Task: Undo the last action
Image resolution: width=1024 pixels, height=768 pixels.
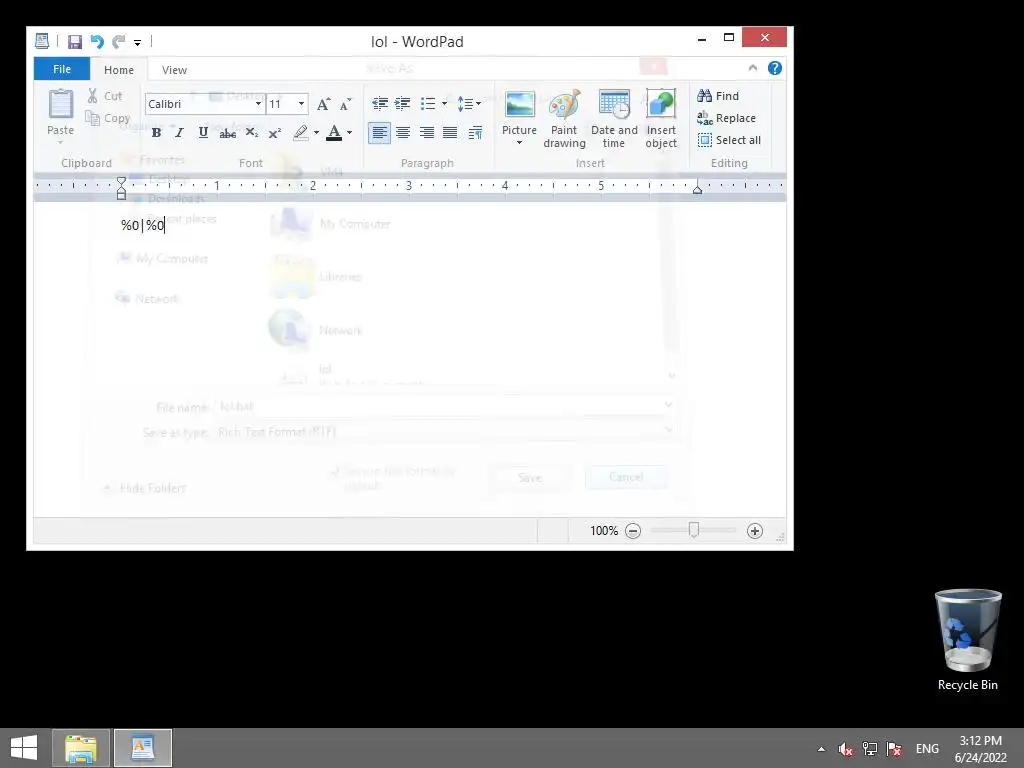Action: 97,42
